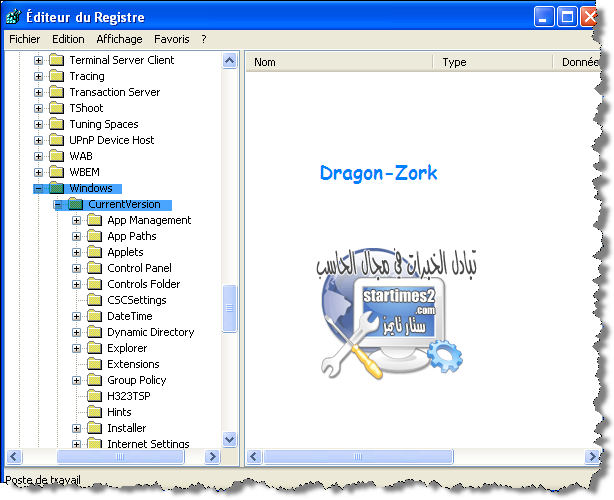Expand the App Management key
This screenshot has height=500, width=614.
click(x=76, y=220)
